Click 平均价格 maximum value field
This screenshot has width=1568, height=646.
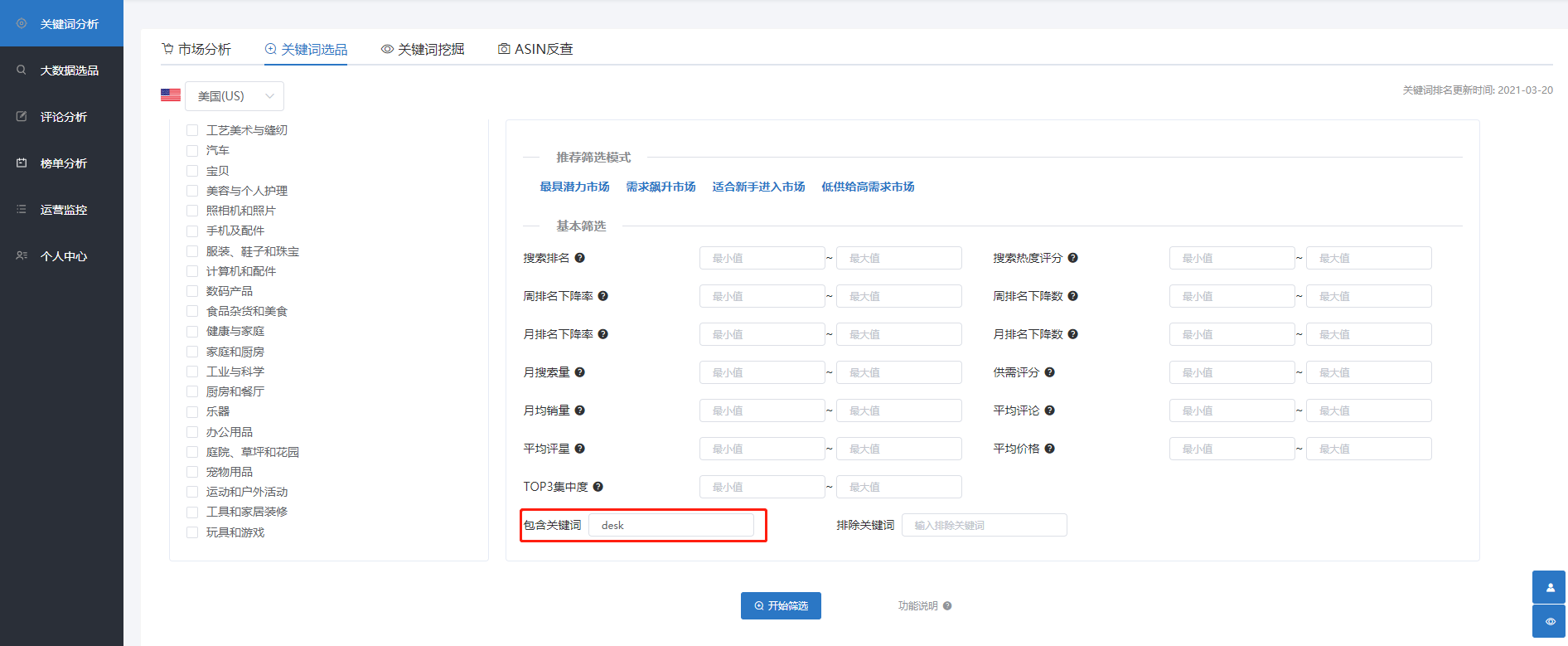coord(1369,449)
